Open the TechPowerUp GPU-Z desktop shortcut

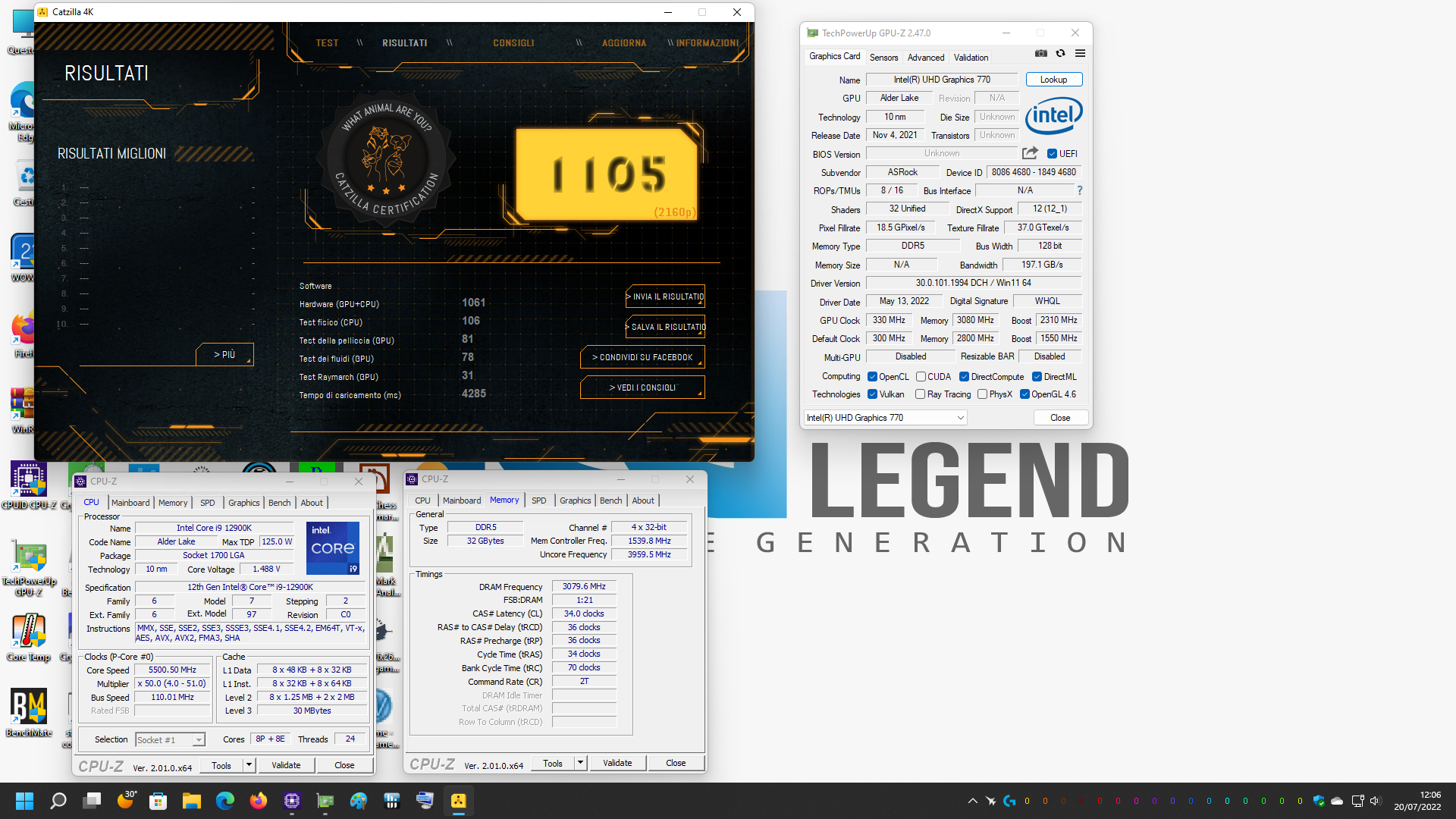(29, 567)
